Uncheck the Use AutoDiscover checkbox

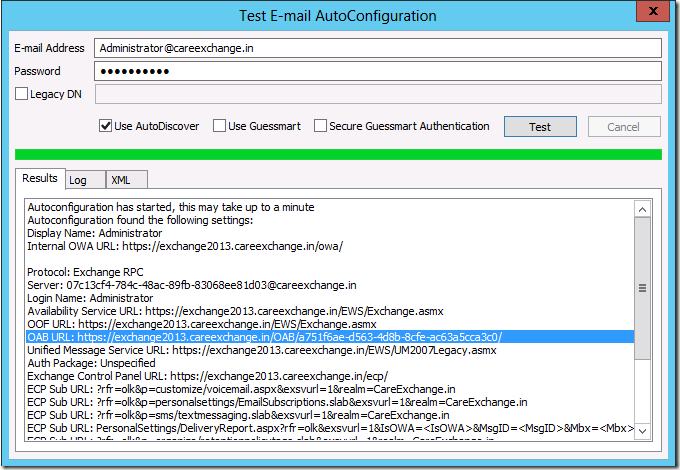pyautogui.click(x=105, y=126)
